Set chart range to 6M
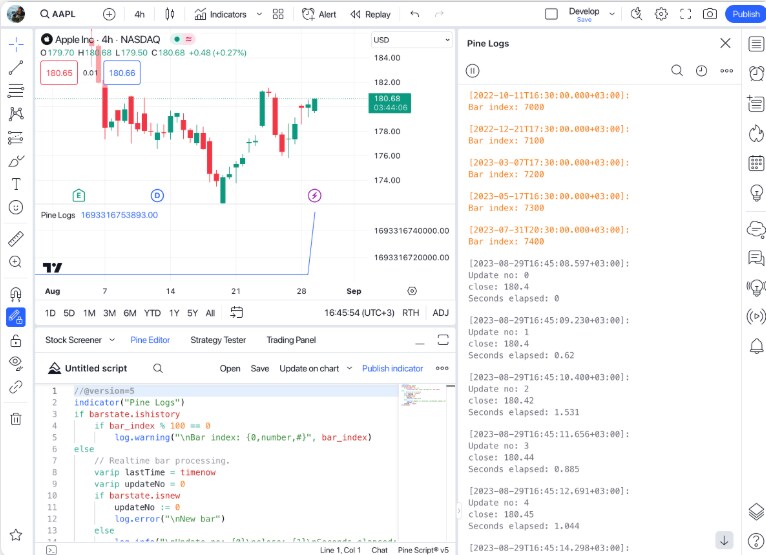Viewport: 766px width, 555px height. pyautogui.click(x=129, y=313)
